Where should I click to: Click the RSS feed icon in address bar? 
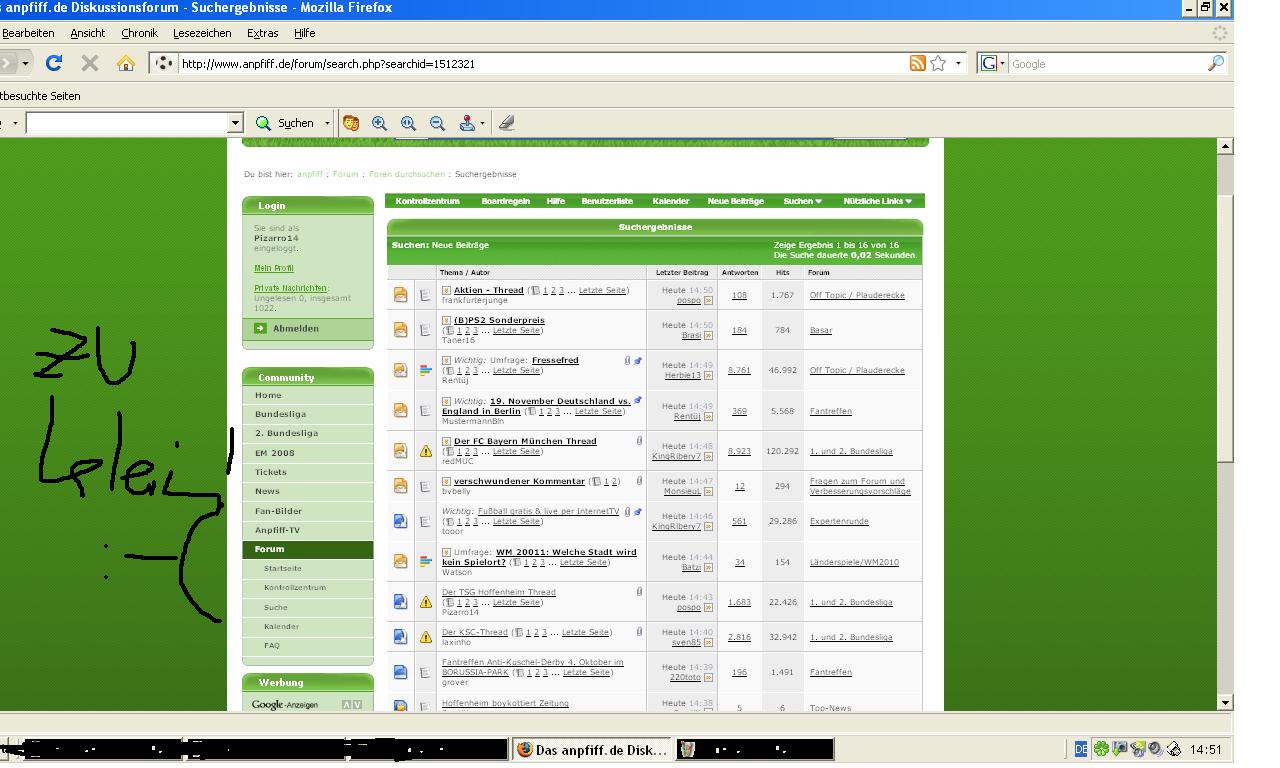[x=917, y=63]
